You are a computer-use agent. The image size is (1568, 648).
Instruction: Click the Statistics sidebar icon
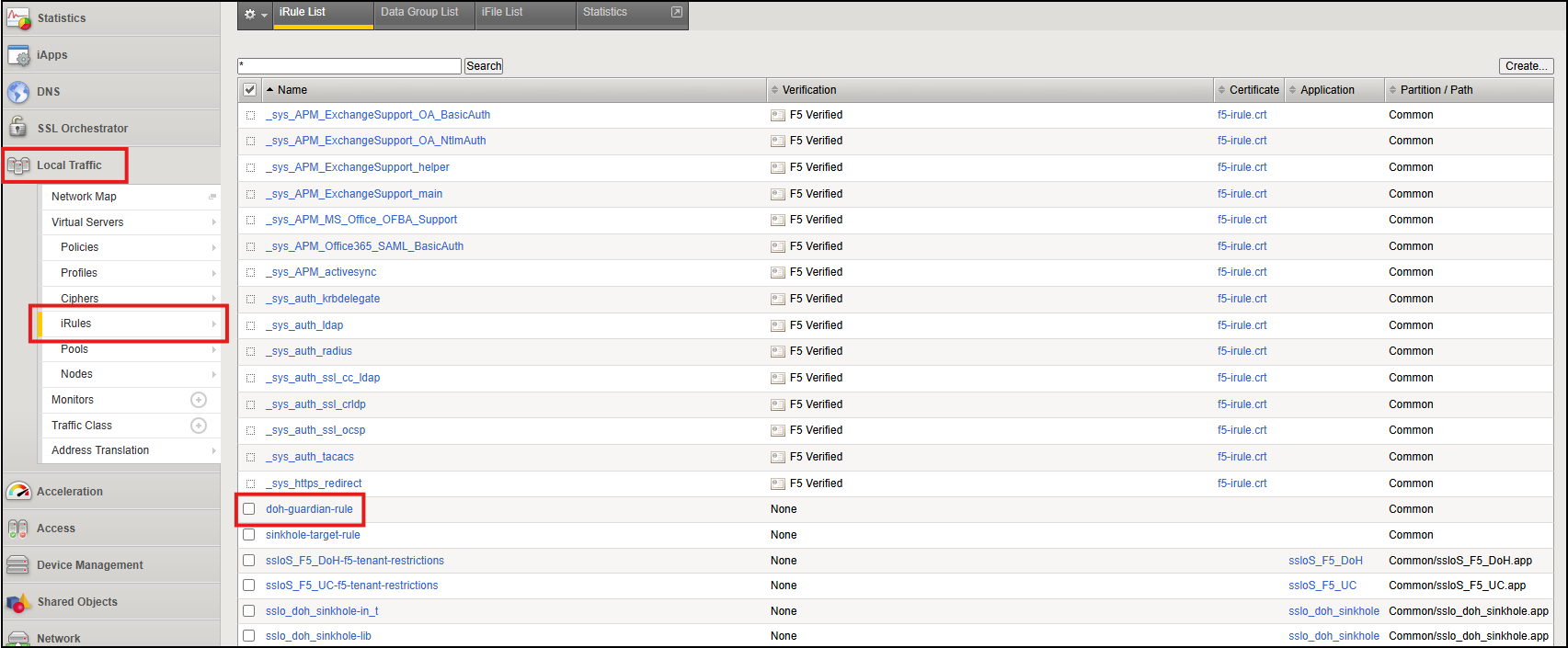coord(18,17)
